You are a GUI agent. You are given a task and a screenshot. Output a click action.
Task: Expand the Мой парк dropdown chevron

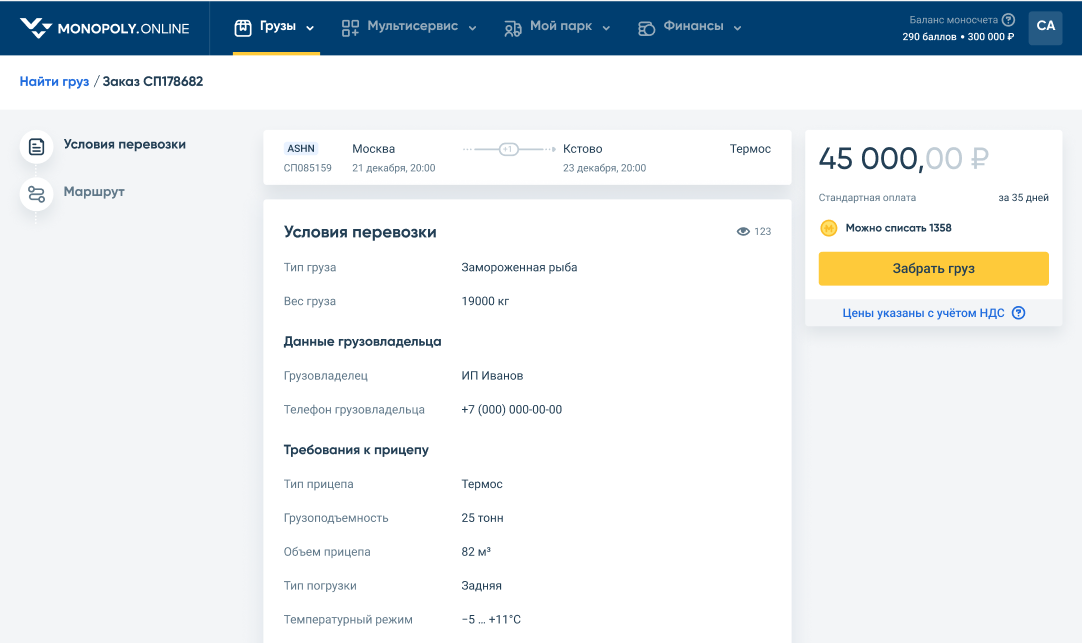tap(607, 28)
